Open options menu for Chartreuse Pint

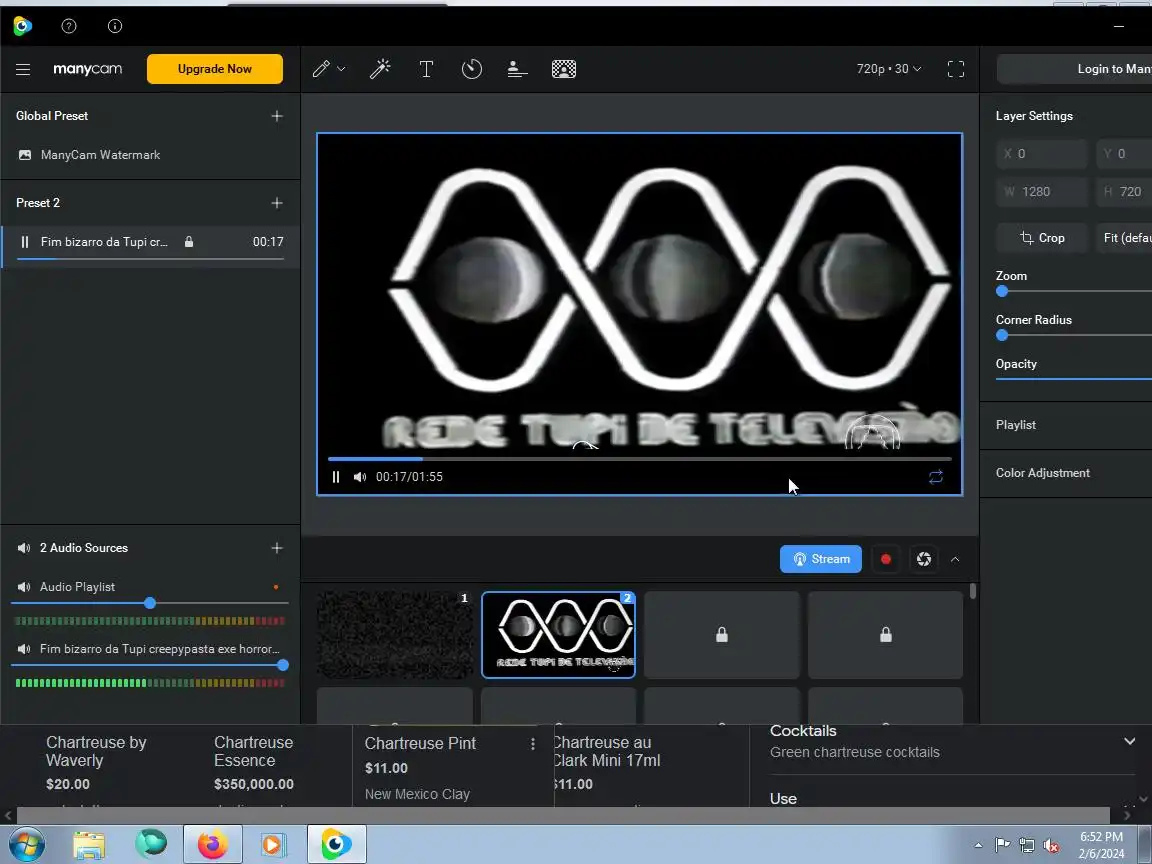[533, 744]
